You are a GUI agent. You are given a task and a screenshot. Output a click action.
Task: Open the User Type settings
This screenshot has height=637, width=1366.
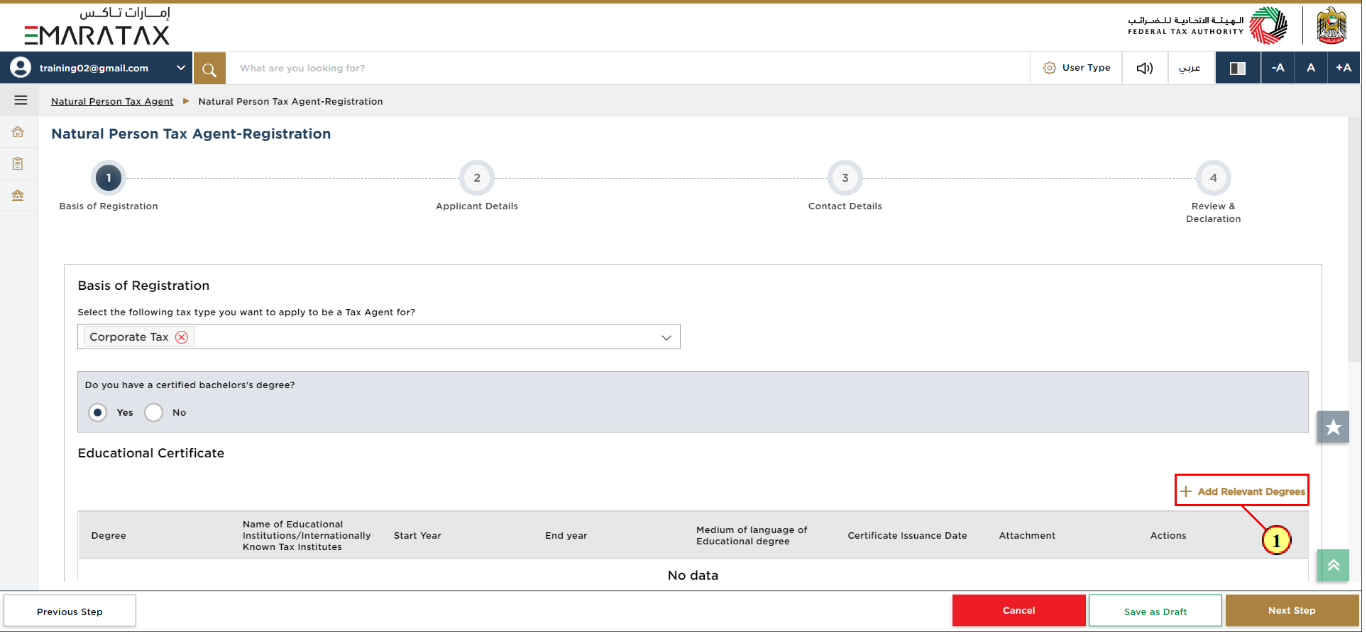tap(1076, 68)
